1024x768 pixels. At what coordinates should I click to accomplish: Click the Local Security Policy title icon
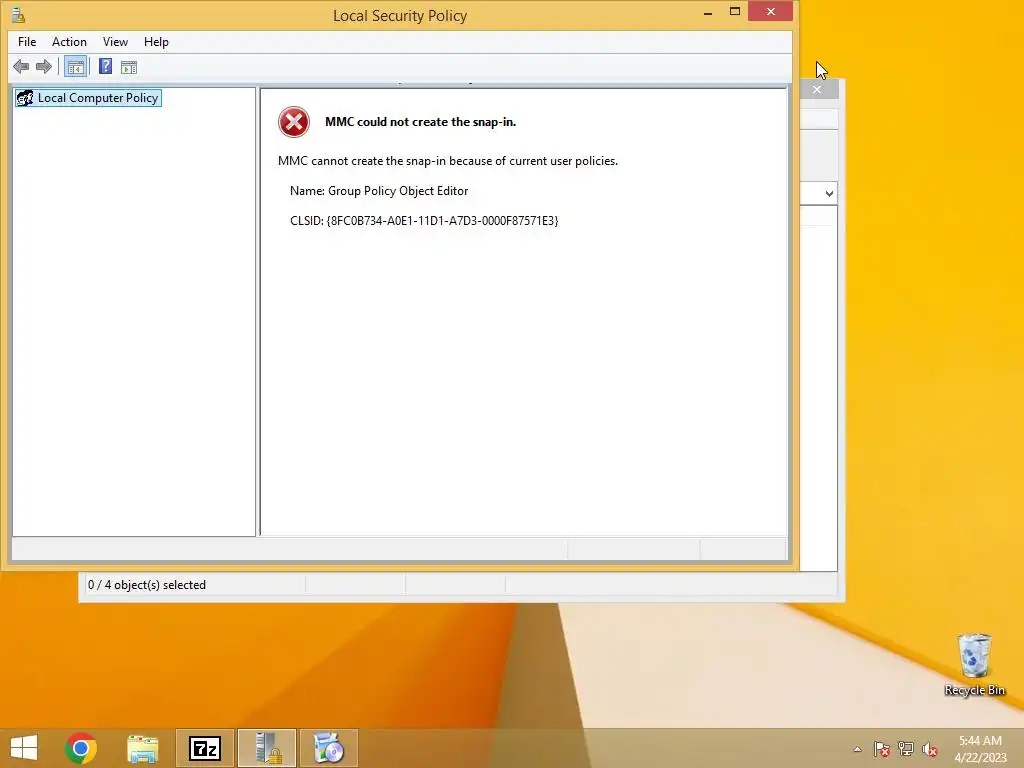pyautogui.click(x=18, y=15)
